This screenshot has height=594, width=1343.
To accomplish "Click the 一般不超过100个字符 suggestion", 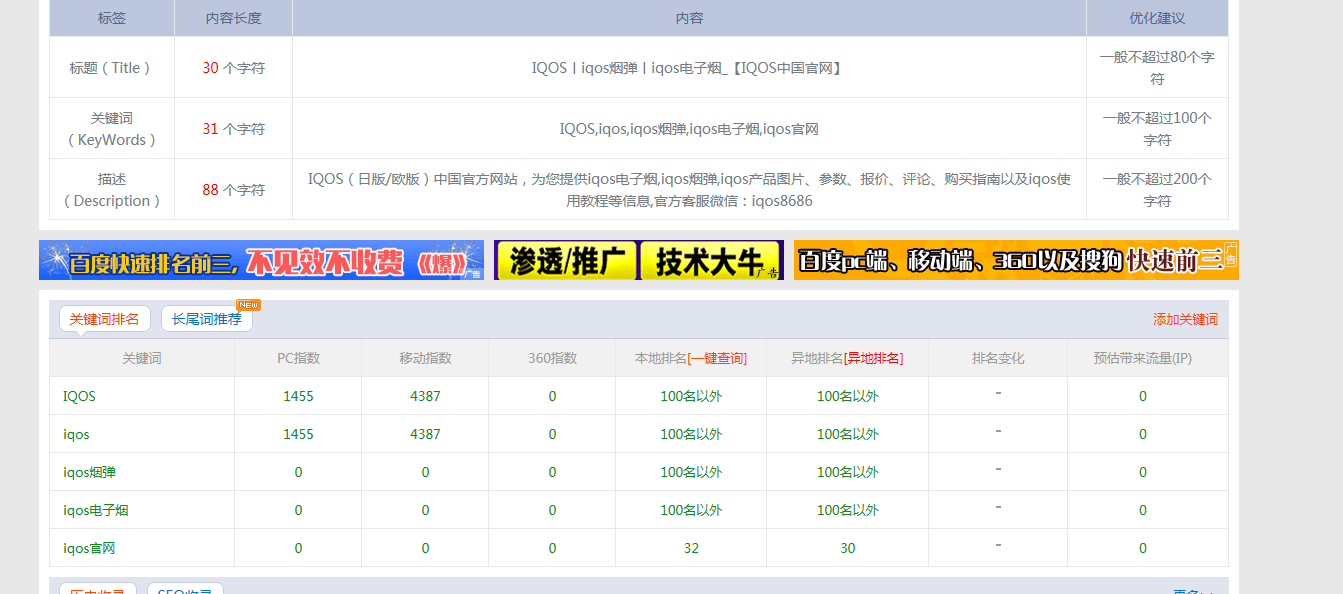I will click(x=1157, y=129).
